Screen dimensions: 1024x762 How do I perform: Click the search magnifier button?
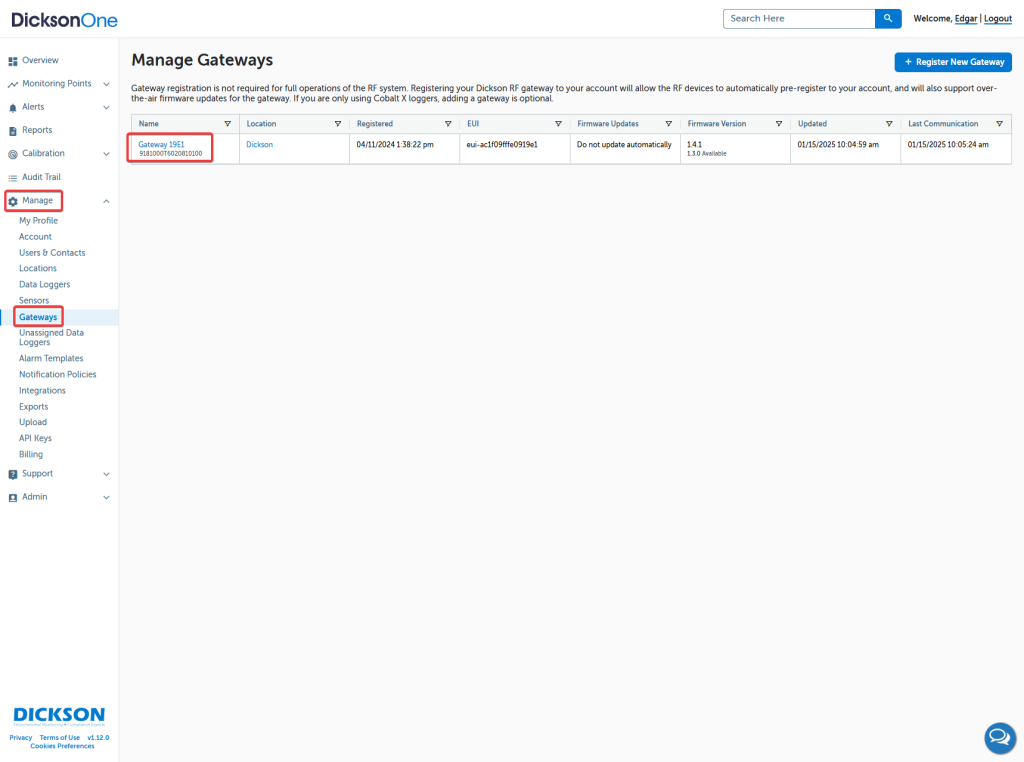[x=888, y=19]
